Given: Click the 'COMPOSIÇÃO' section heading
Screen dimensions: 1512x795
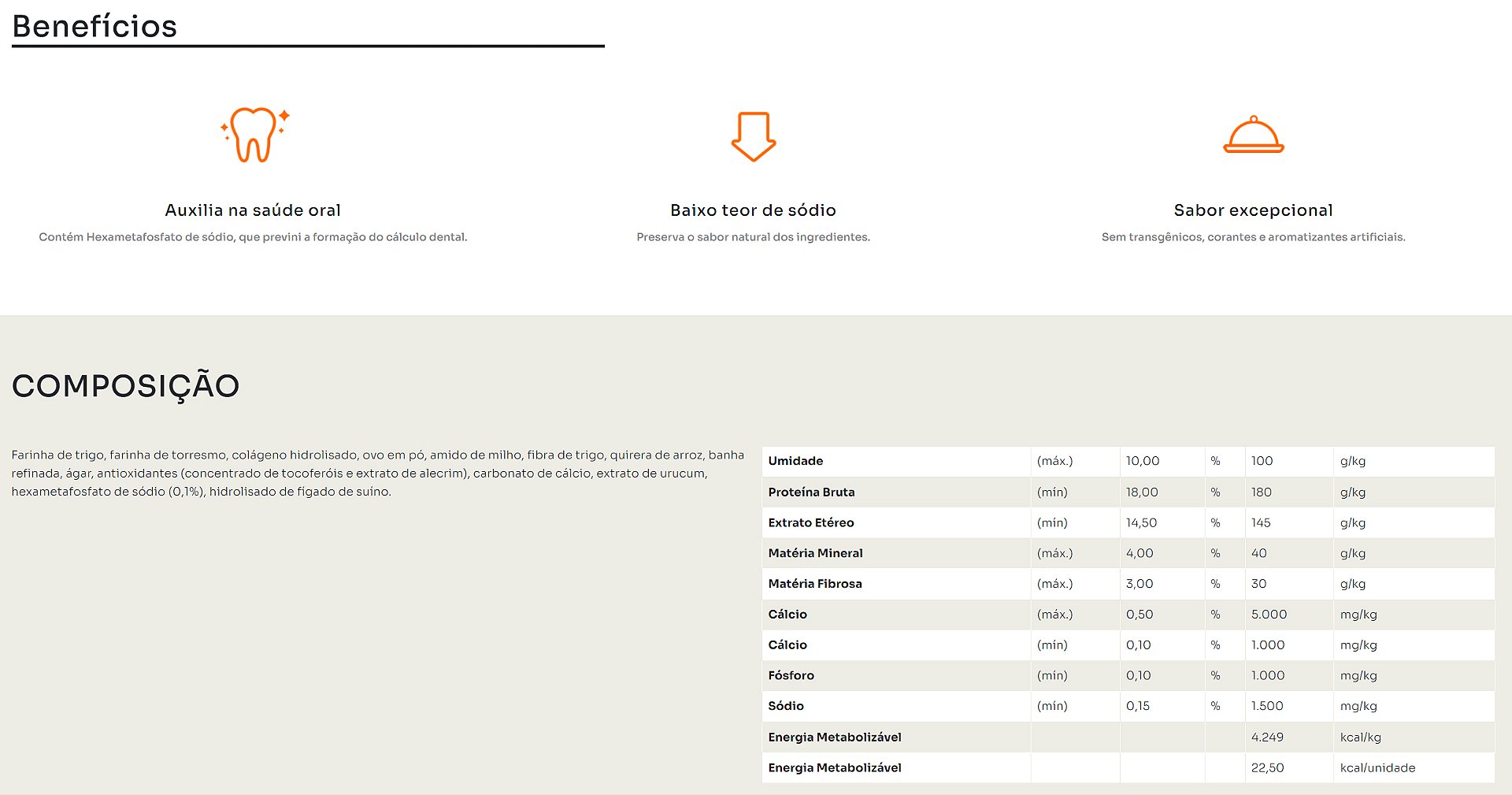Looking at the screenshot, I should 125,386.
